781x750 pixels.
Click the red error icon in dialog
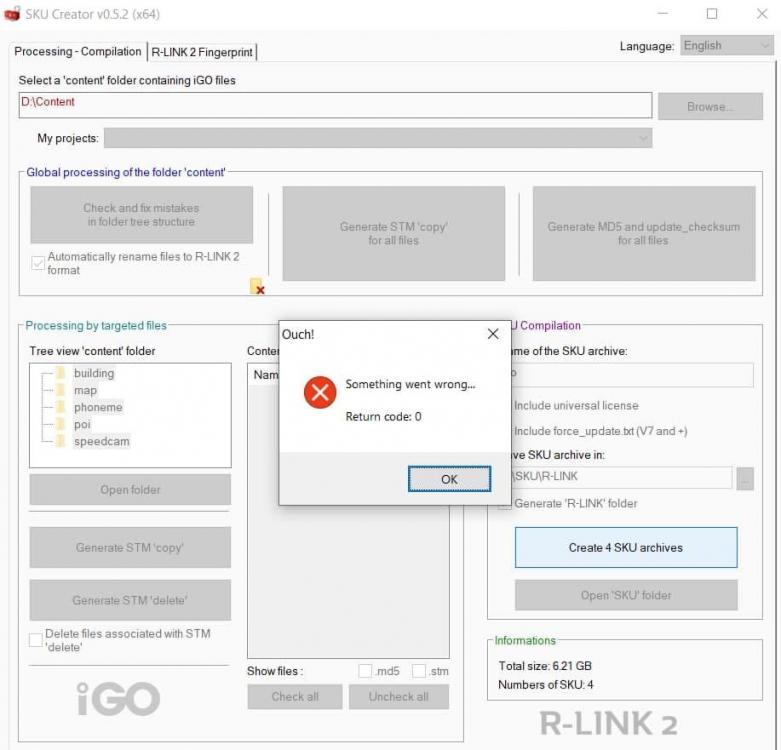pyautogui.click(x=320, y=392)
